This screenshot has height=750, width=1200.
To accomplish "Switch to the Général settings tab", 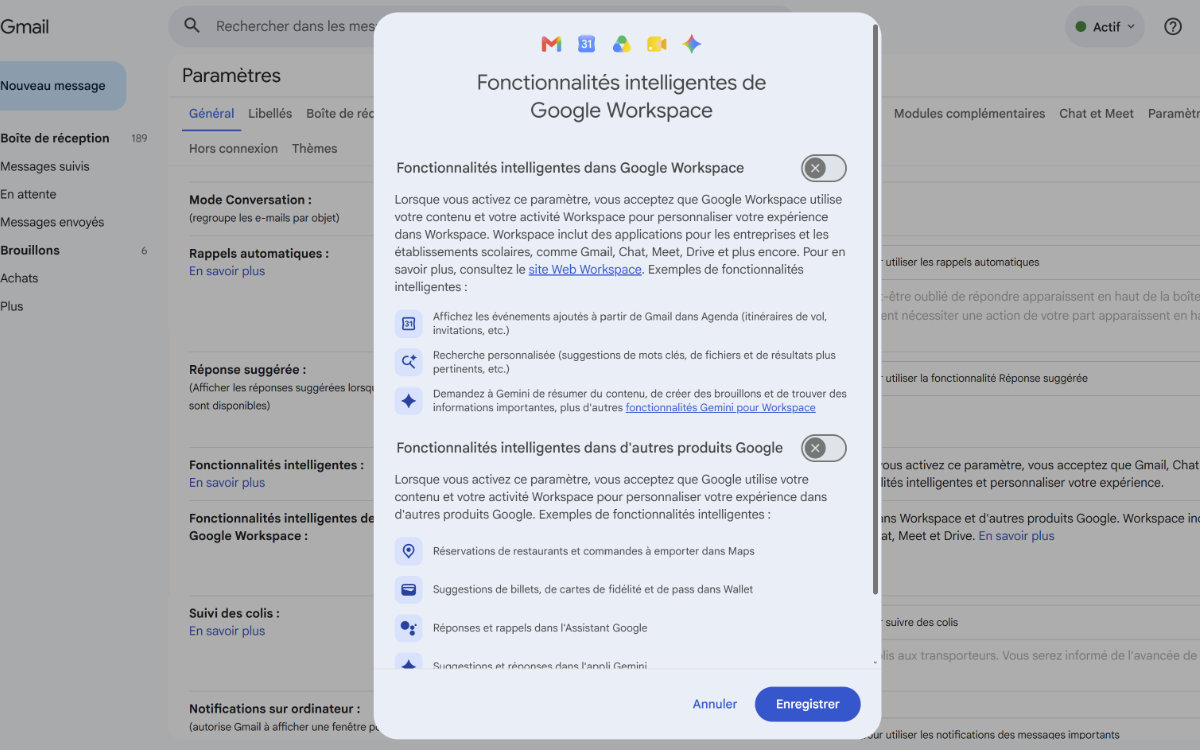I will (211, 114).
